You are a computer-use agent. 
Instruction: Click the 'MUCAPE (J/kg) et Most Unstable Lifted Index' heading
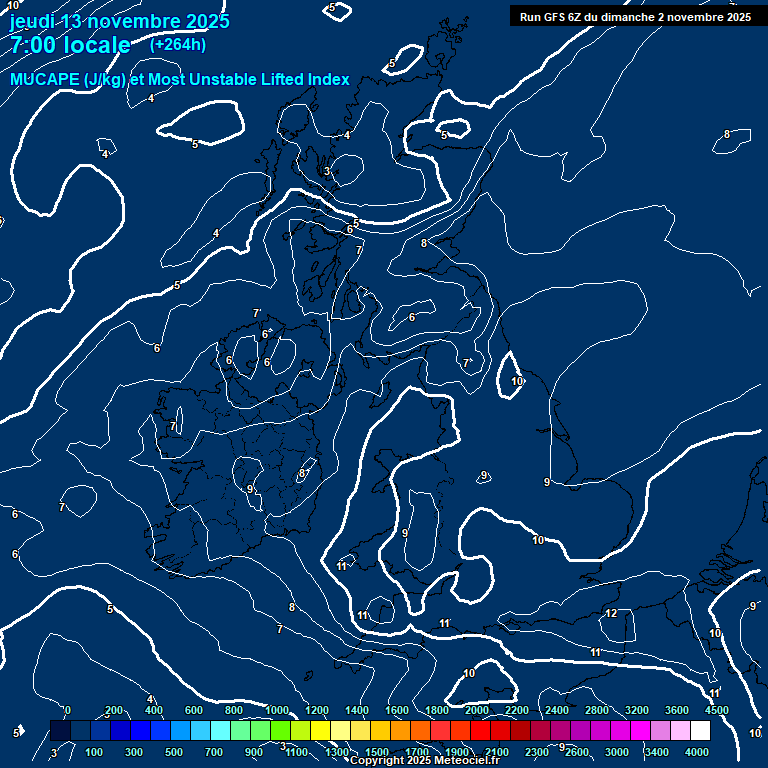pyautogui.click(x=180, y=79)
